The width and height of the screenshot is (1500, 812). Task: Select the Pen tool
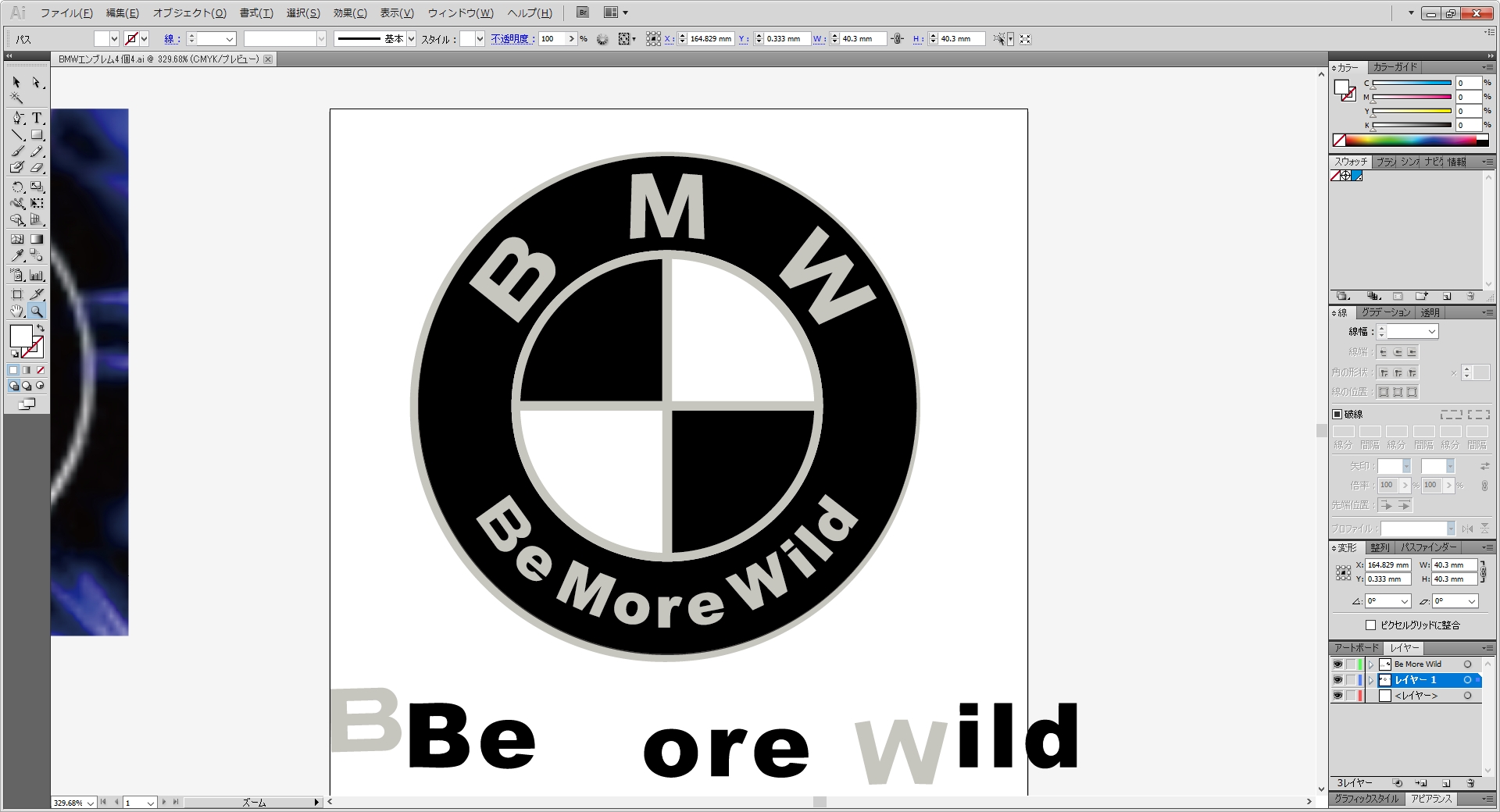point(17,118)
